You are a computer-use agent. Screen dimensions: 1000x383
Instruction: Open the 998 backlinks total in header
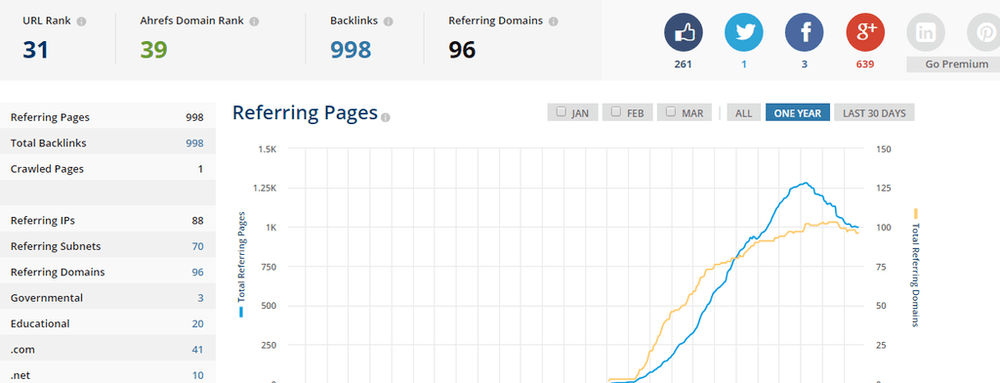coord(350,49)
